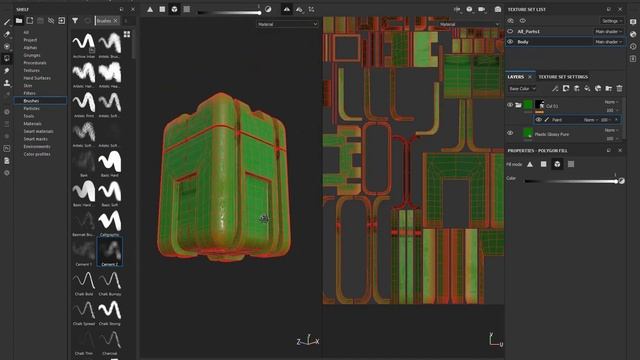Select the Paint brush tool in left toolbar

[7, 22]
